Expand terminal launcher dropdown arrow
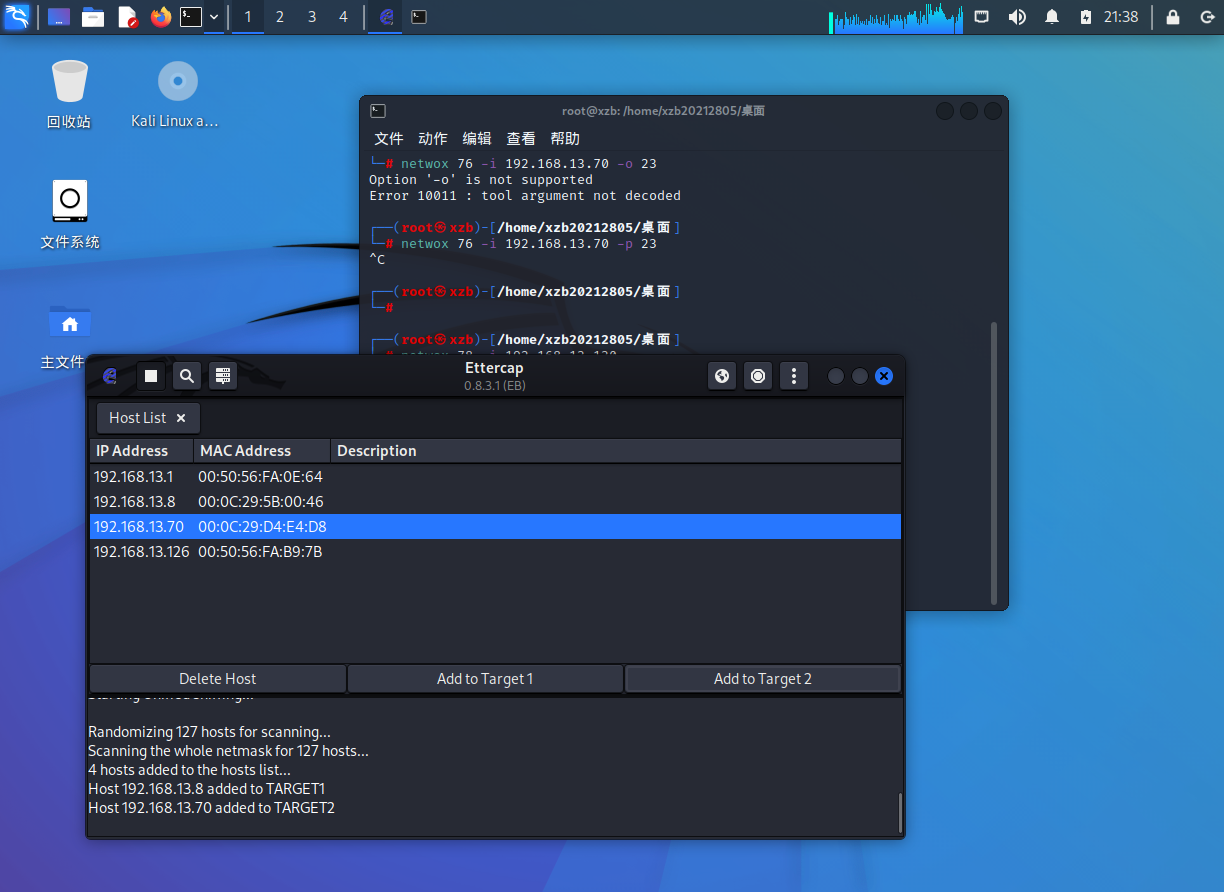The width and height of the screenshot is (1224, 892). point(214,17)
